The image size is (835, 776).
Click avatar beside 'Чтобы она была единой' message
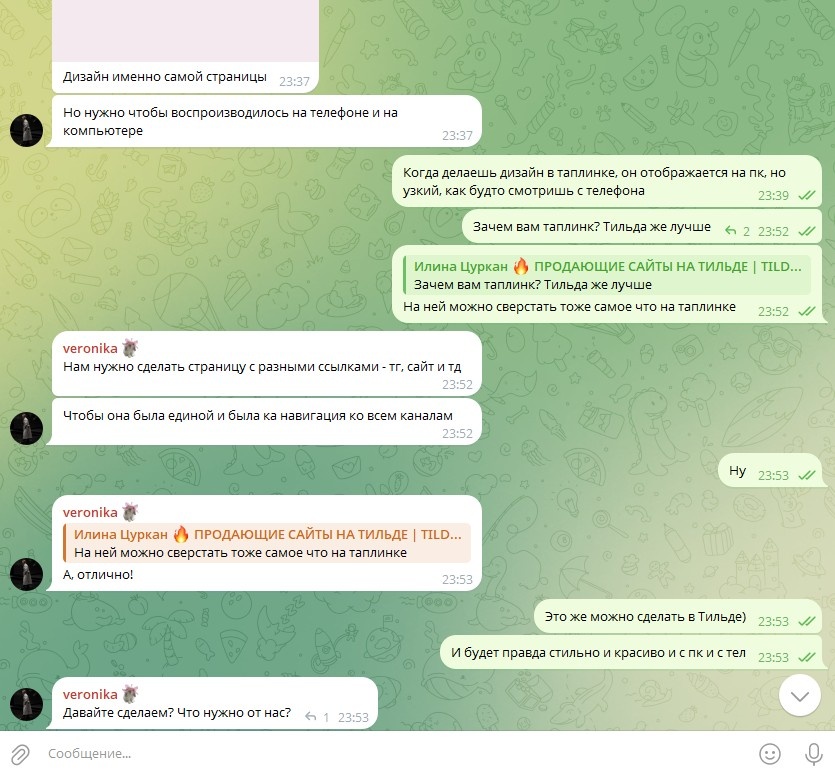coord(27,428)
